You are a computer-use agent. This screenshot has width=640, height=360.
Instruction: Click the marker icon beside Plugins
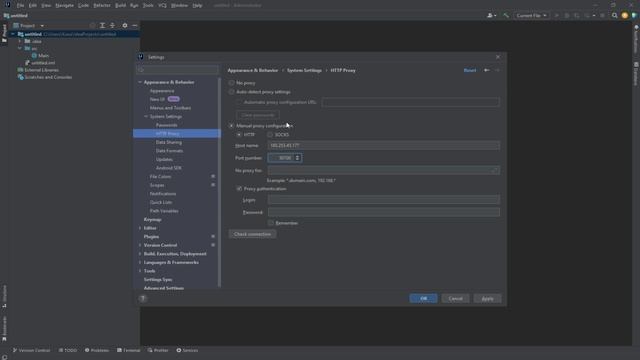click(x=213, y=236)
